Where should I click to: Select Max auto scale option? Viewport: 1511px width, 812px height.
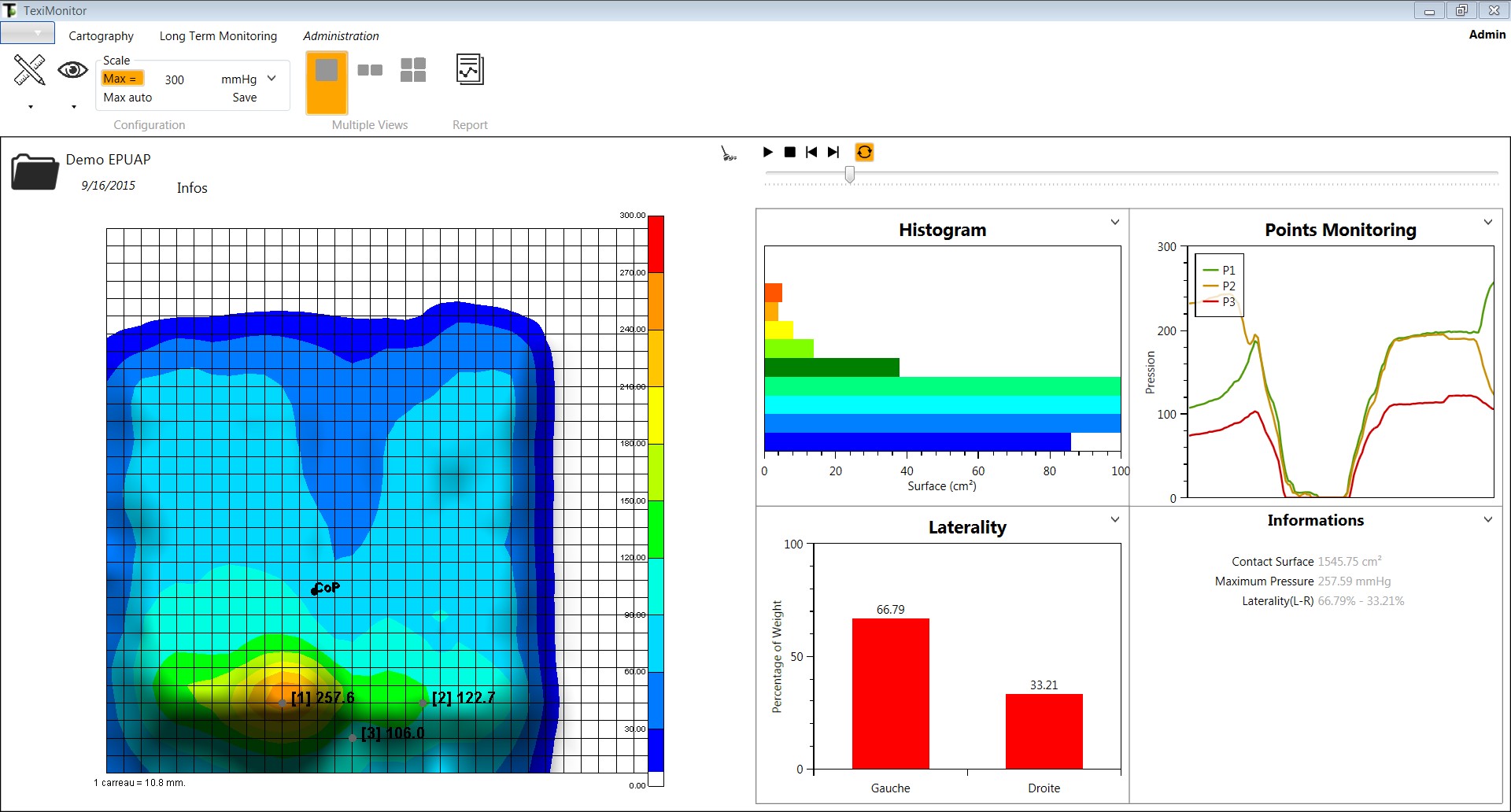pos(127,98)
